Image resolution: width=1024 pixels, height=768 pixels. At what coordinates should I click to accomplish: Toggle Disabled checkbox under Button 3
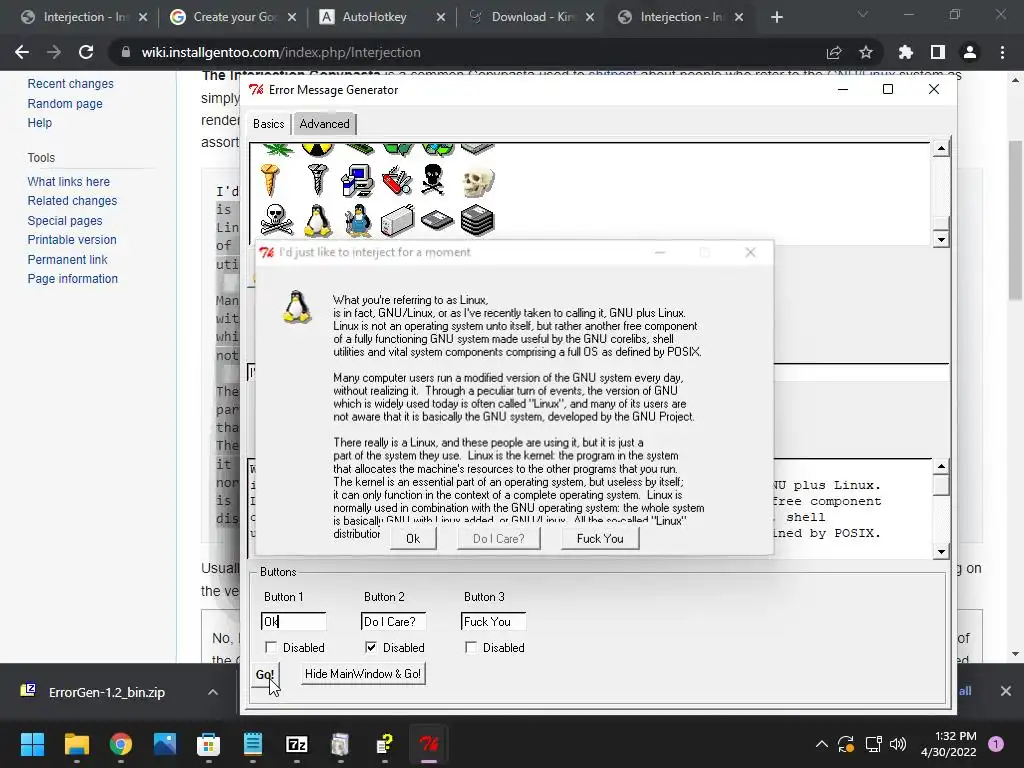(x=471, y=647)
